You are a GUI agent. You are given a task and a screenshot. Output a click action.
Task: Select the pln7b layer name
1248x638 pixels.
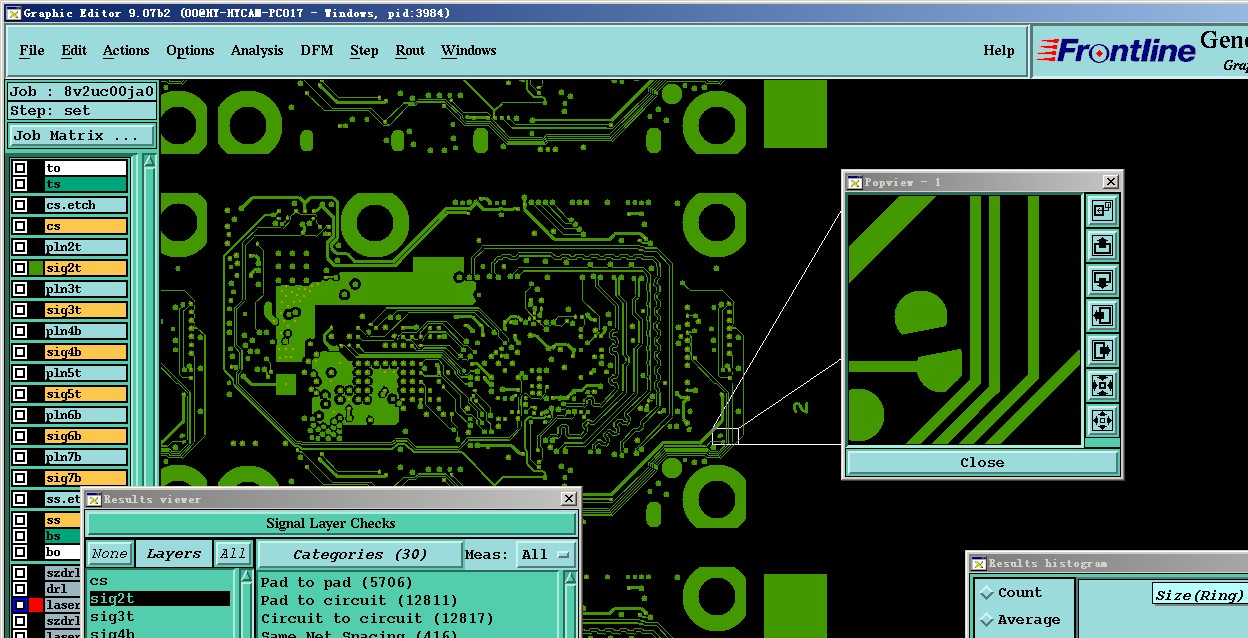pos(86,457)
